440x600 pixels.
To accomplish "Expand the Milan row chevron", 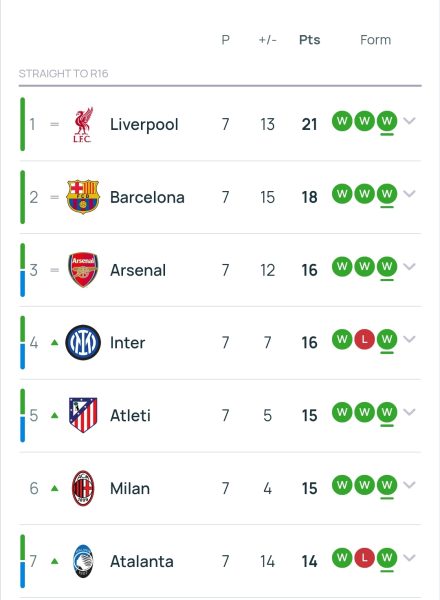I will point(409,485).
